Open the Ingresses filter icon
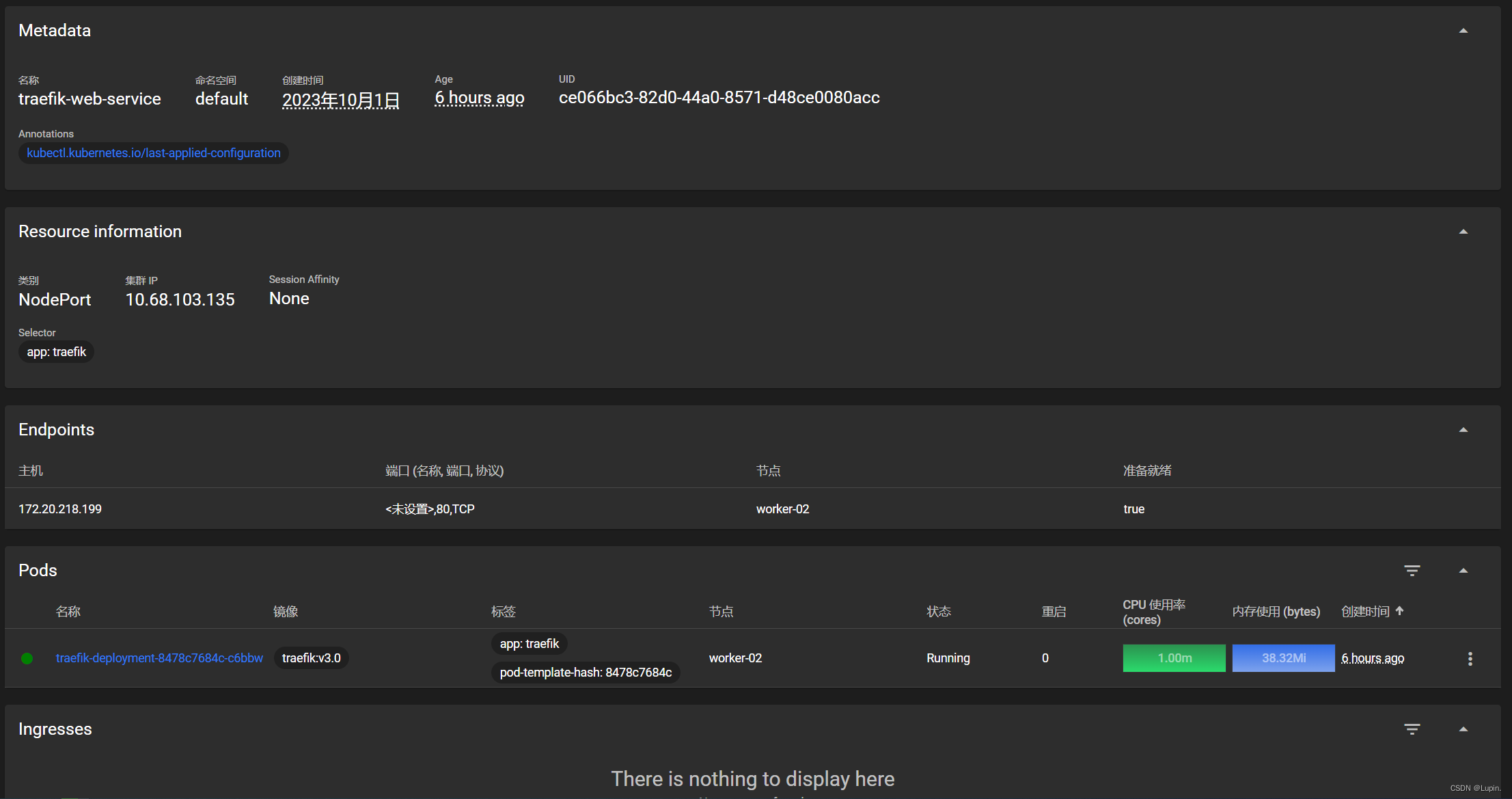The width and height of the screenshot is (1512, 799). click(1412, 729)
